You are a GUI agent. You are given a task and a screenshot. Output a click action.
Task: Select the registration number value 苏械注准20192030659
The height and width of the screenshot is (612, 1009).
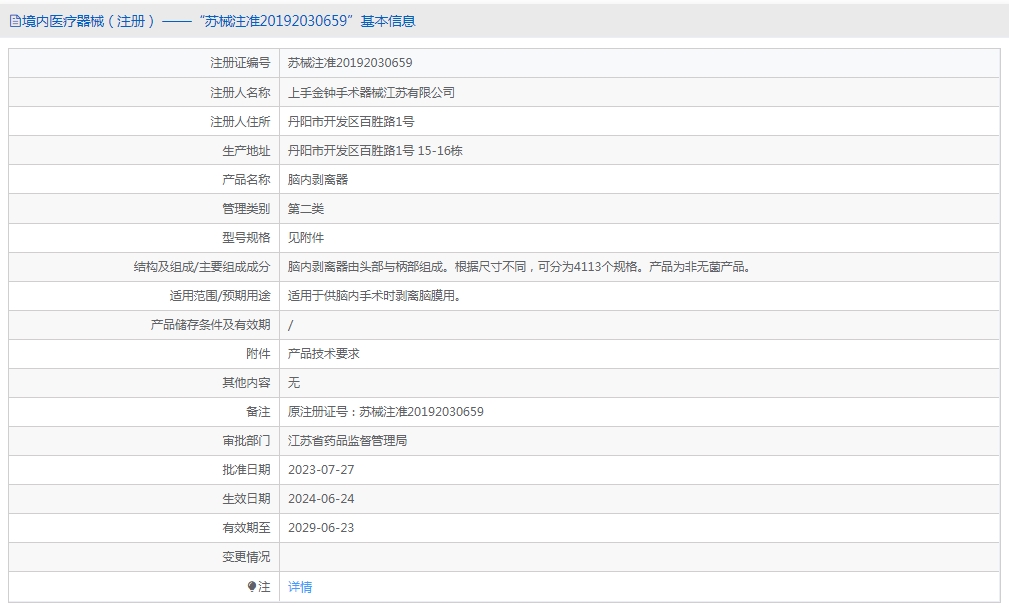350,63
